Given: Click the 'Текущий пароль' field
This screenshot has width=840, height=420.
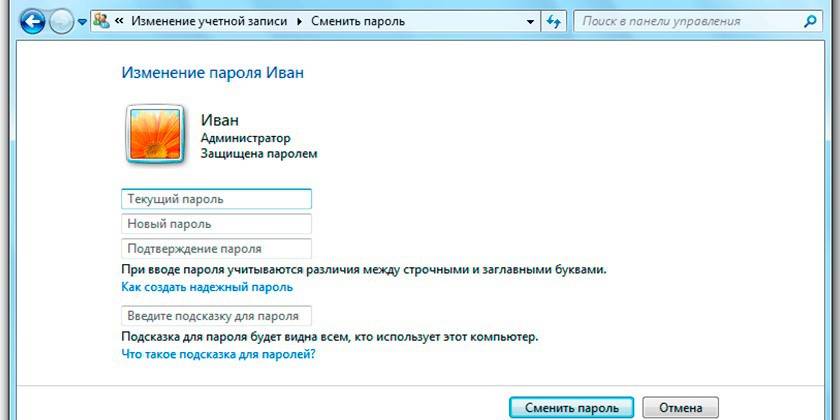Looking at the screenshot, I should pyautogui.click(x=216, y=199).
